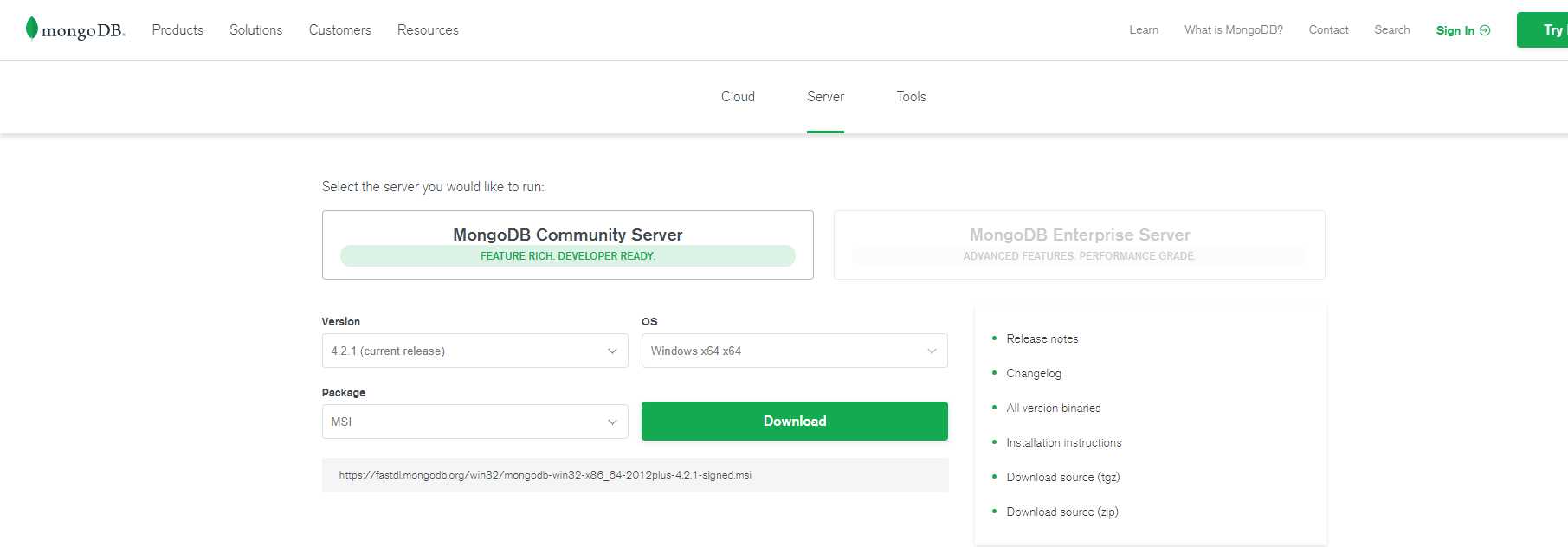1568x547 pixels.
Task: Open the Customers menu
Action: click(339, 29)
